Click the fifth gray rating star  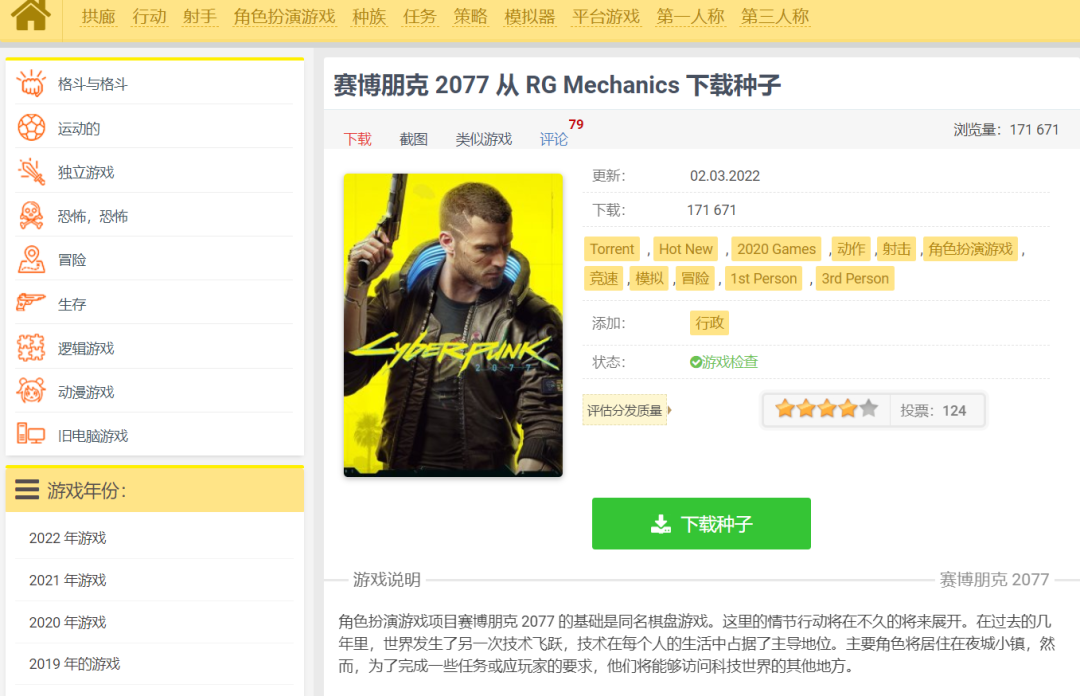[x=869, y=409]
